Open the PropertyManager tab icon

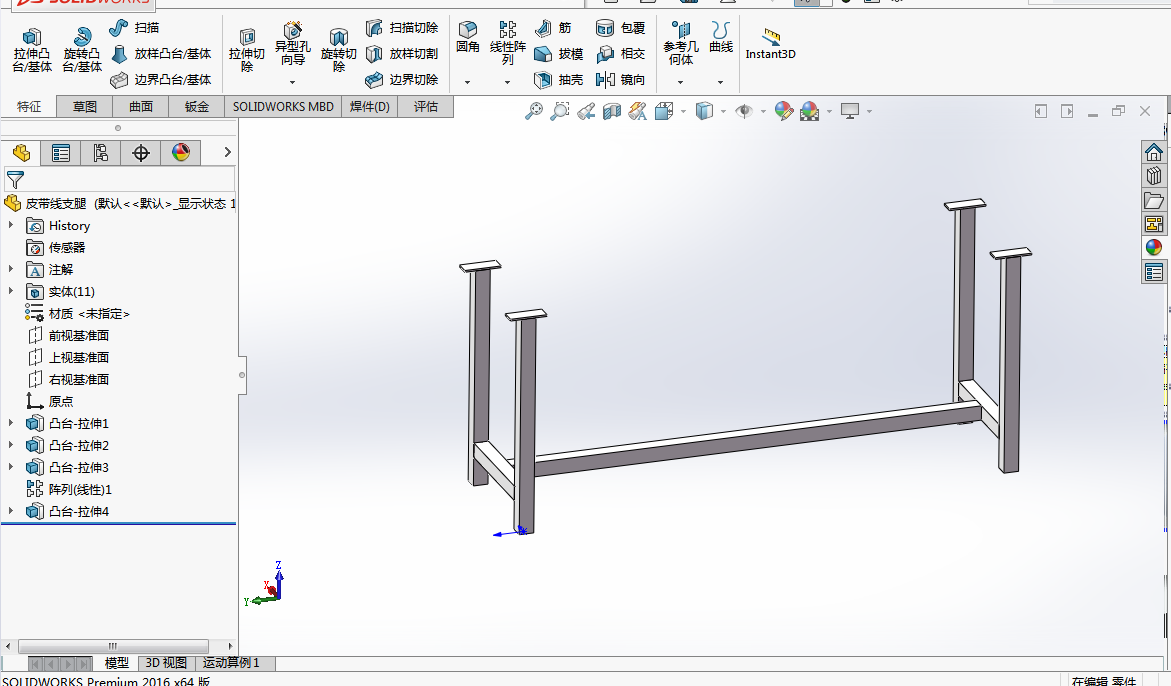(x=61, y=153)
